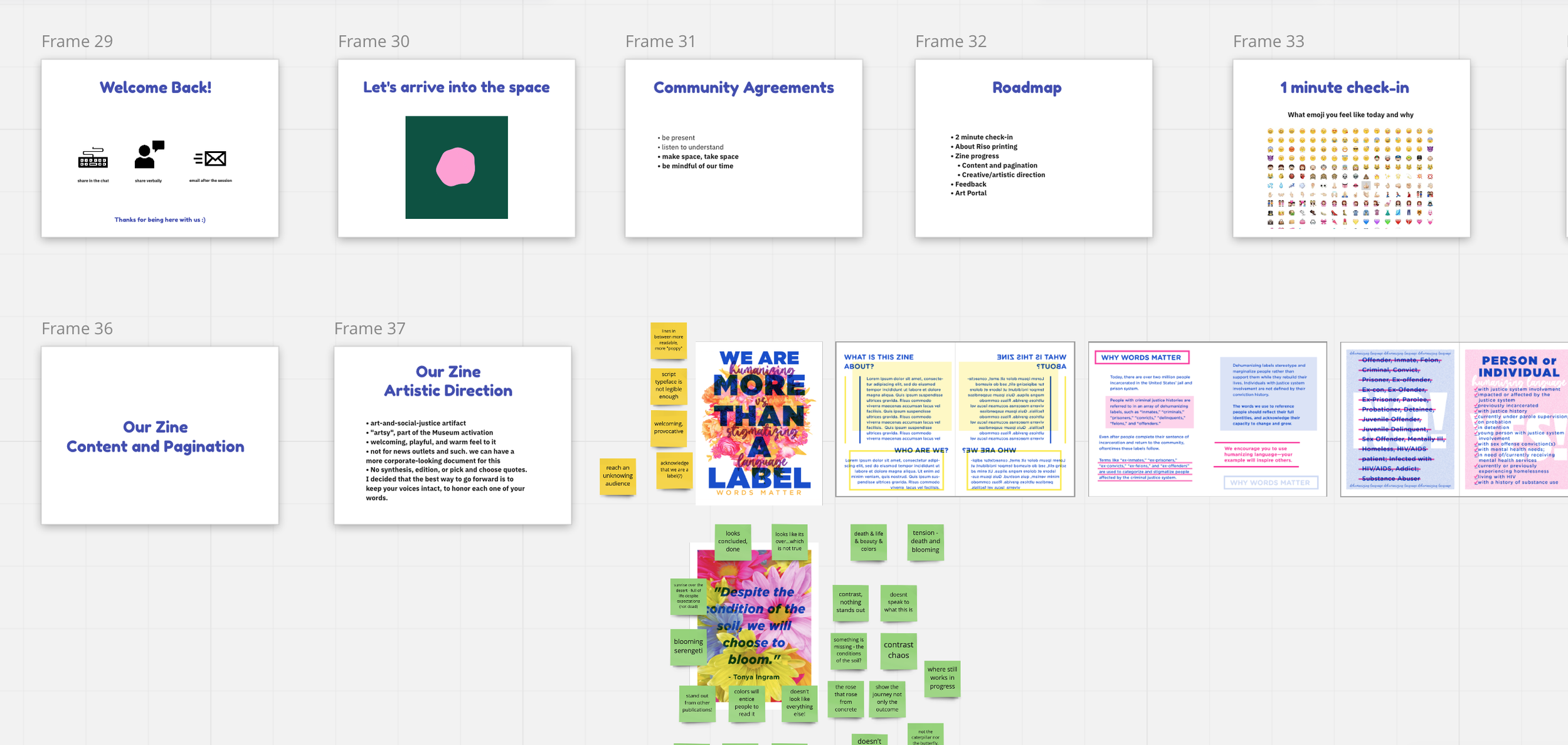Select the yellow 'welcoming, provocative' sticky note
Image resolution: width=1568 pixels, height=745 pixels.
click(x=669, y=428)
